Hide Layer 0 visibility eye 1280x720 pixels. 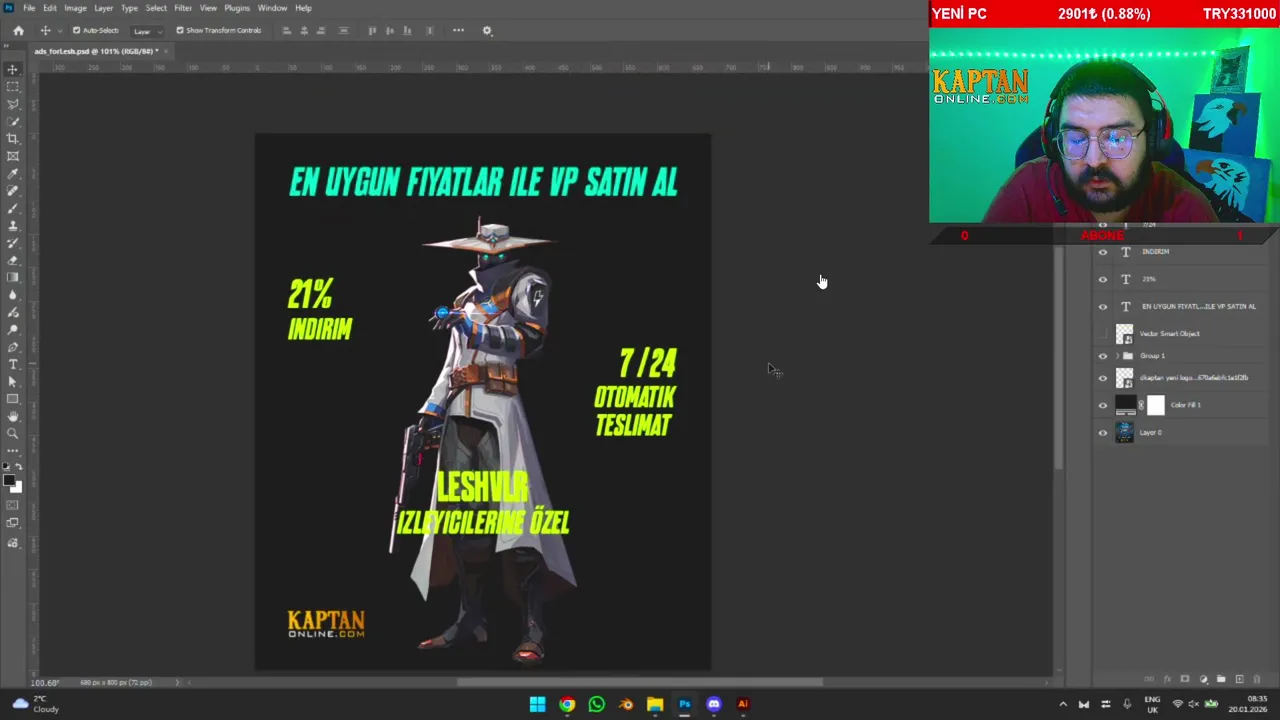pyautogui.click(x=1103, y=433)
